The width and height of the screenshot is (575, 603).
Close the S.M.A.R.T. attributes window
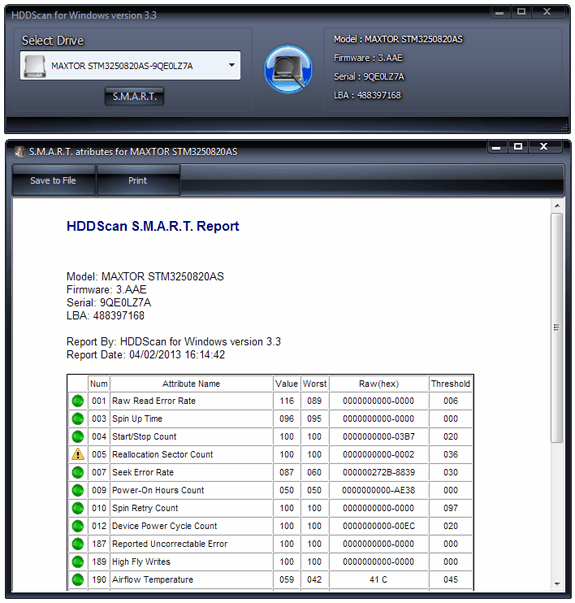(543, 147)
